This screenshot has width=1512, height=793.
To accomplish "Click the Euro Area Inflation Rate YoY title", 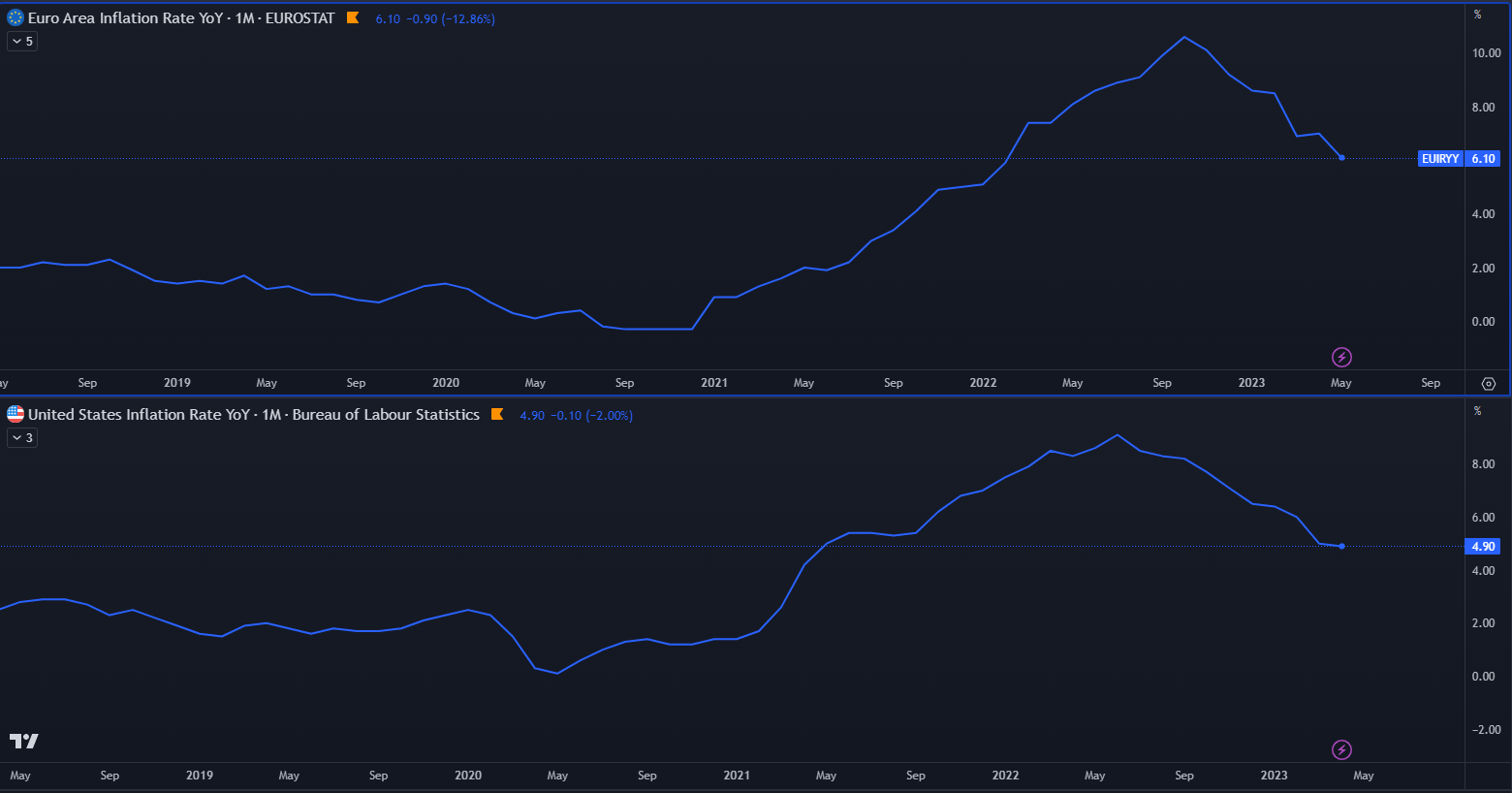I will point(180,17).
